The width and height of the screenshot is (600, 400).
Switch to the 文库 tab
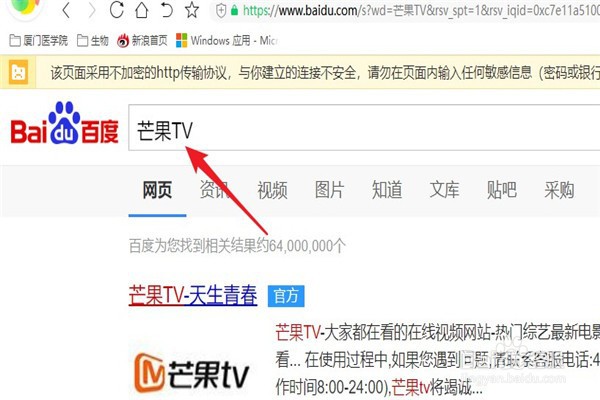(444, 190)
